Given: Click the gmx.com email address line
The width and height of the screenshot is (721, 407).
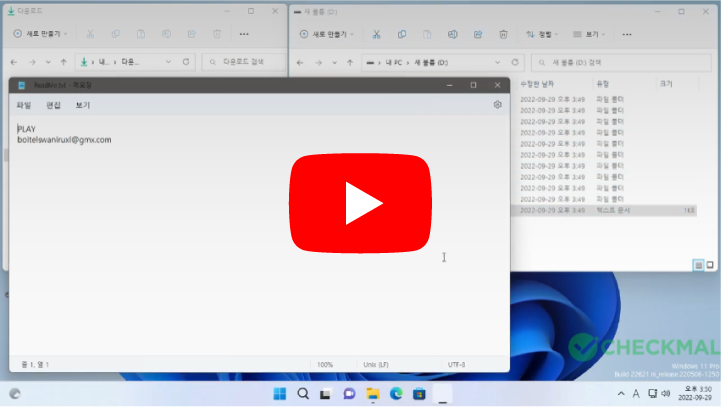Looking at the screenshot, I should (x=64, y=140).
